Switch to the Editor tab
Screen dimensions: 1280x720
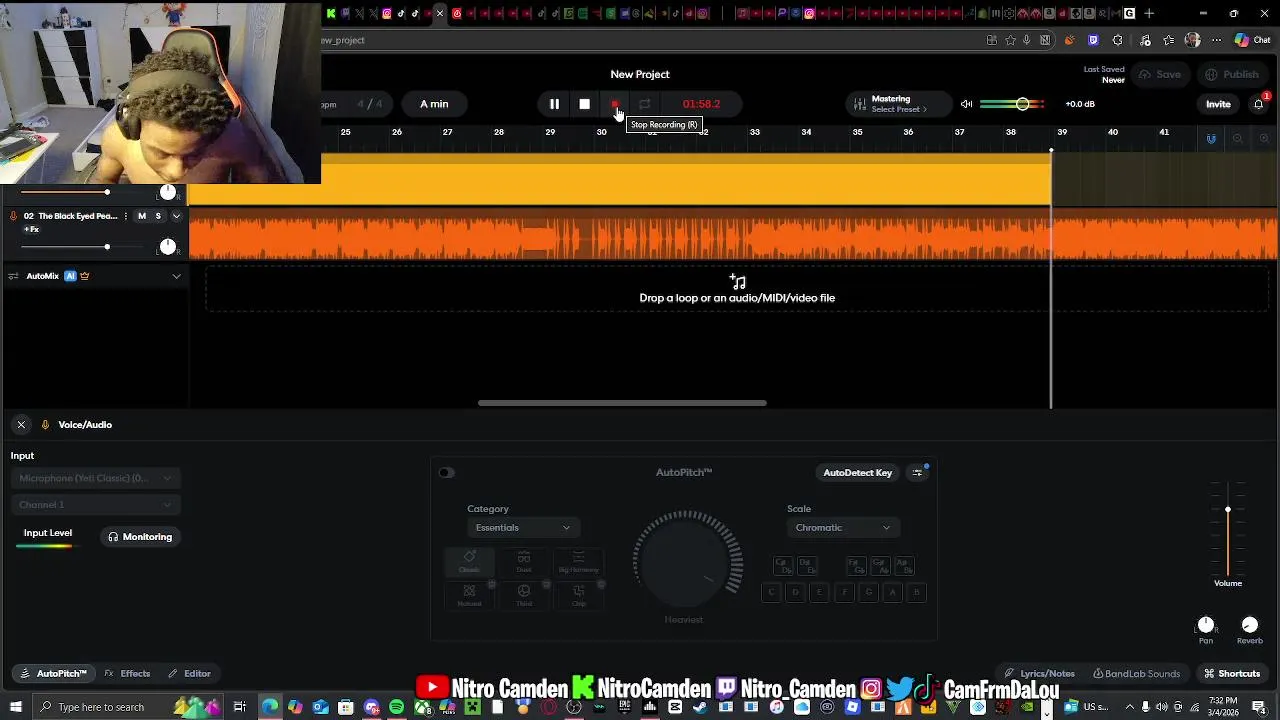click(190, 674)
